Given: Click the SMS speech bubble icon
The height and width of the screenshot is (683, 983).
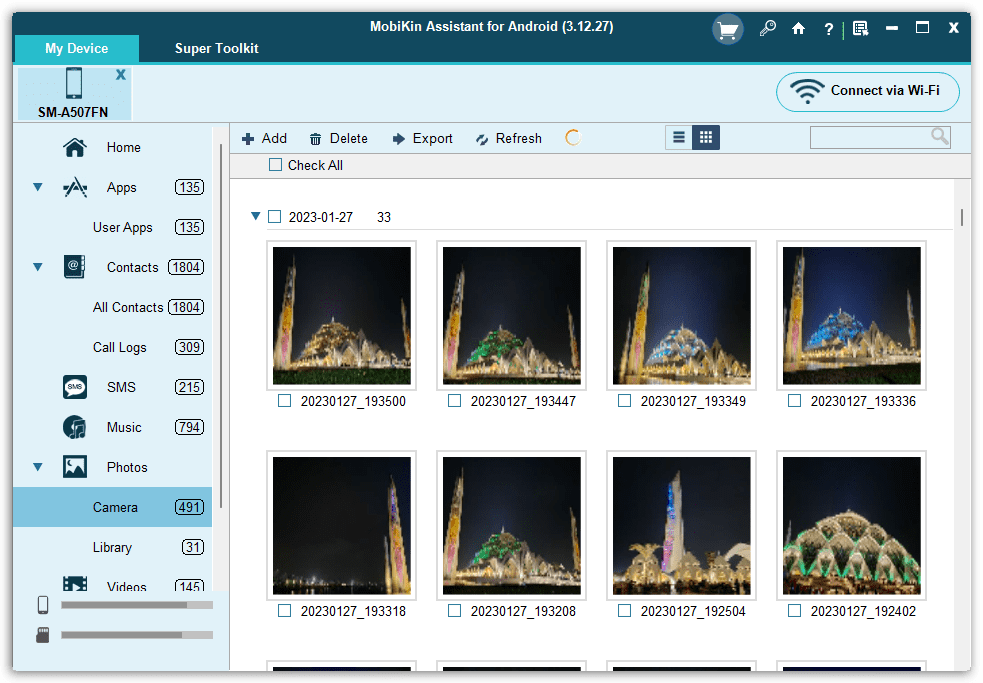Looking at the screenshot, I should (75, 387).
